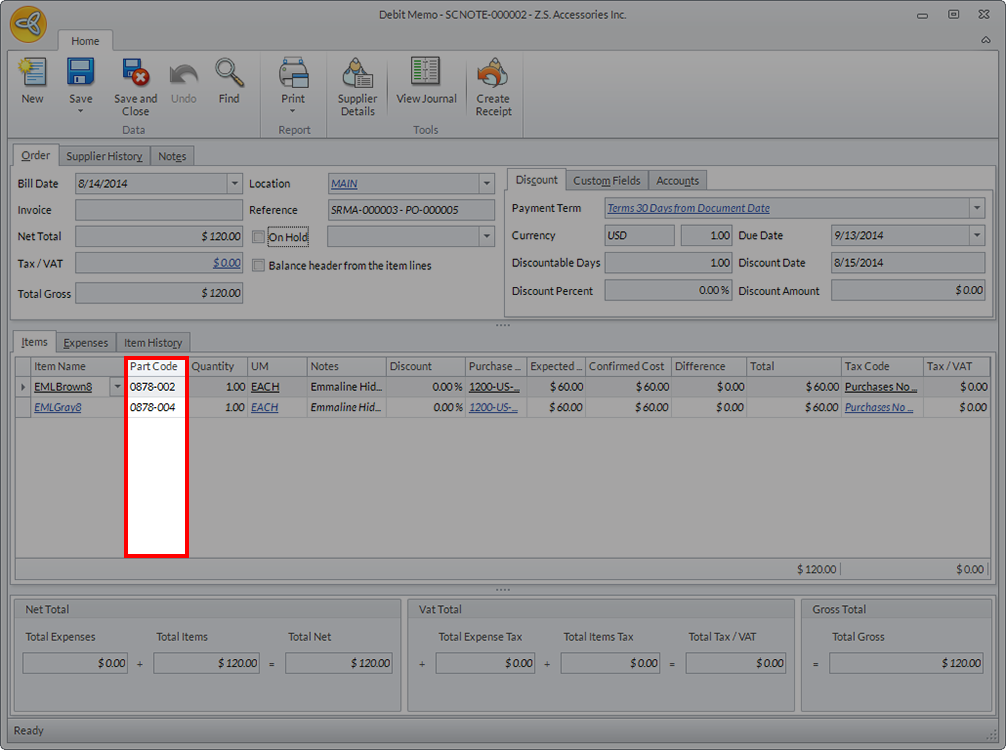Switch to Supplier History tab
Image resolution: width=1006 pixels, height=750 pixels.
104,156
